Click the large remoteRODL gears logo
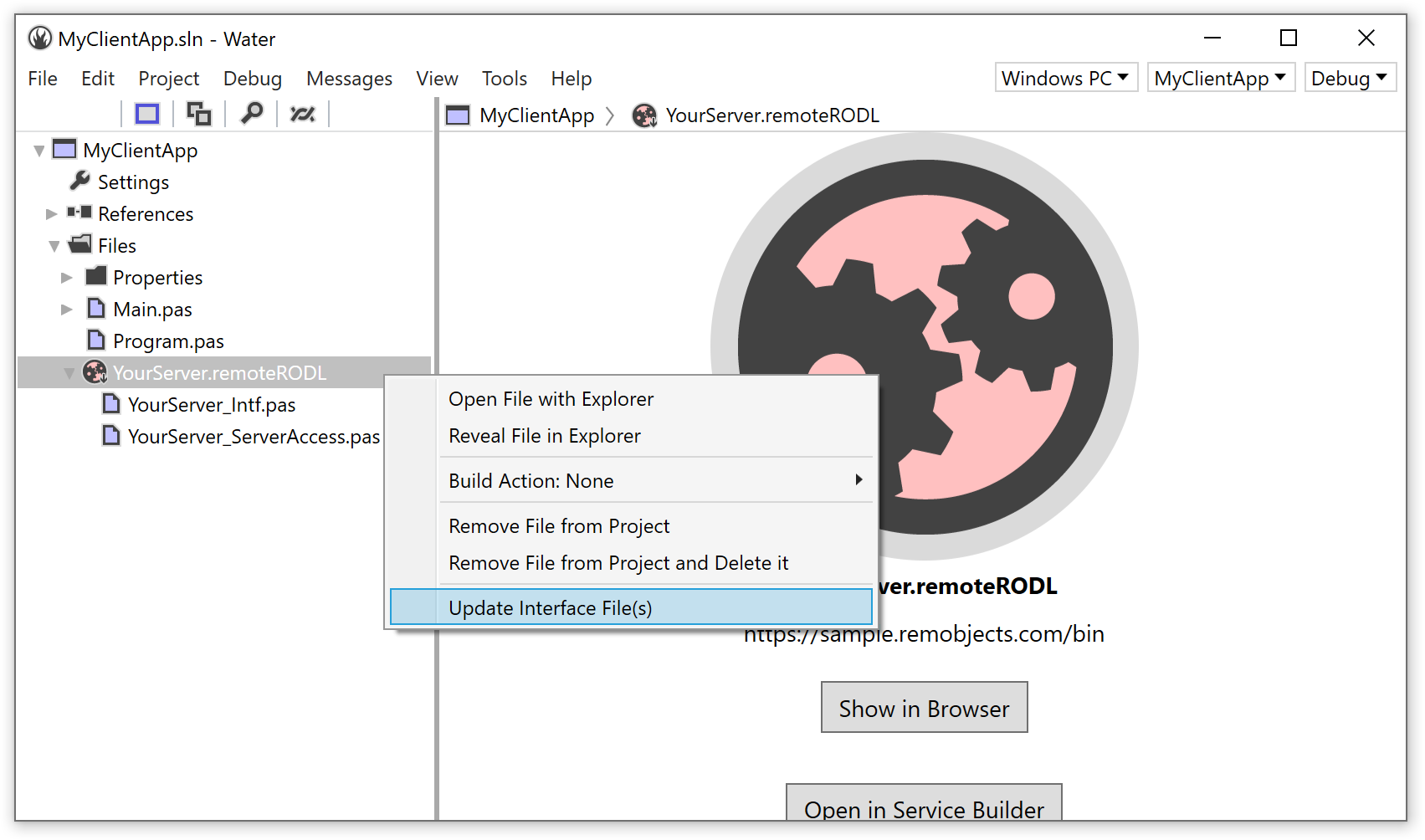Image resolution: width=1425 pixels, height=840 pixels. click(x=925, y=346)
